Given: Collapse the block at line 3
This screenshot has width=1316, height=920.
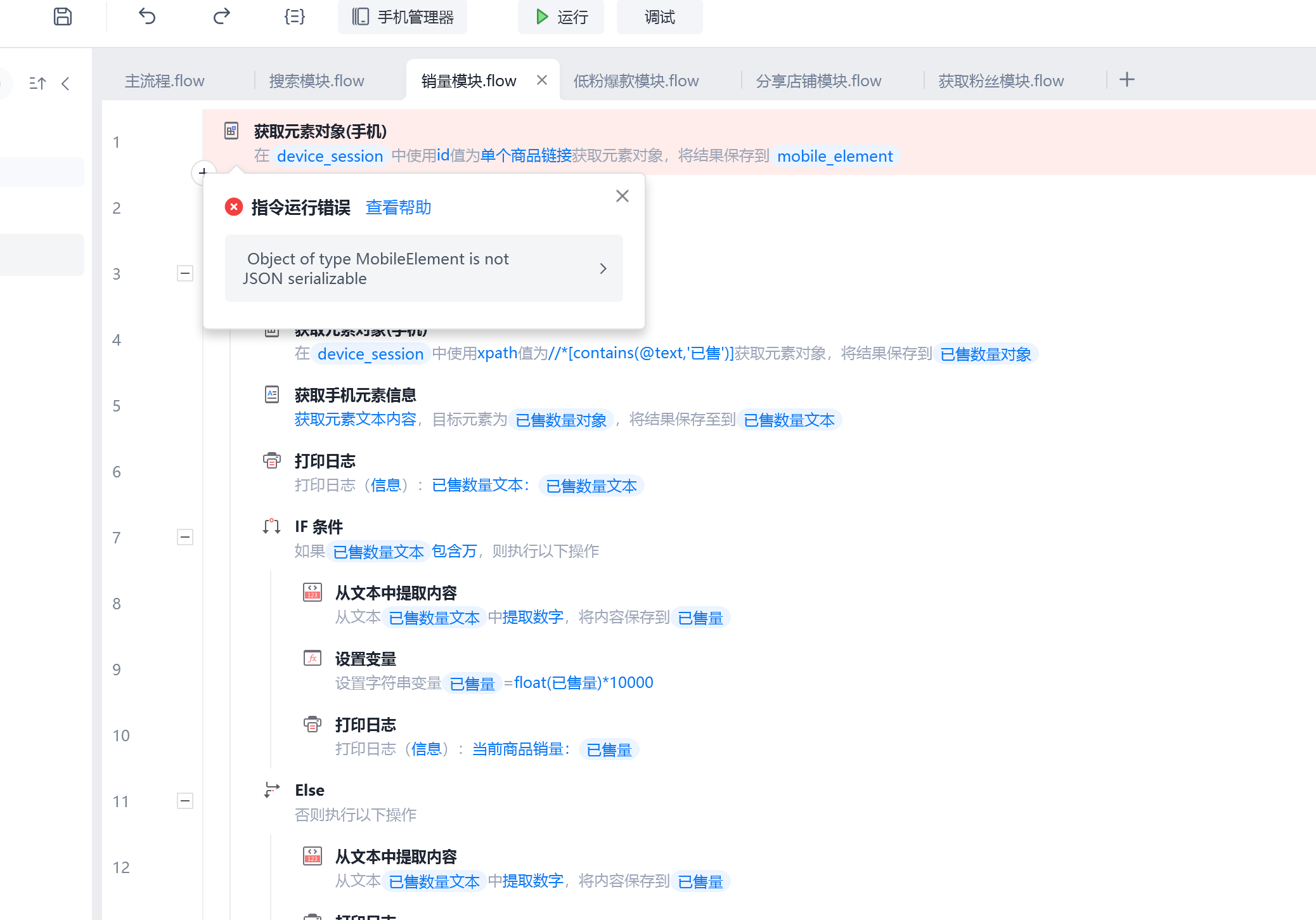Looking at the screenshot, I should pos(184,274).
